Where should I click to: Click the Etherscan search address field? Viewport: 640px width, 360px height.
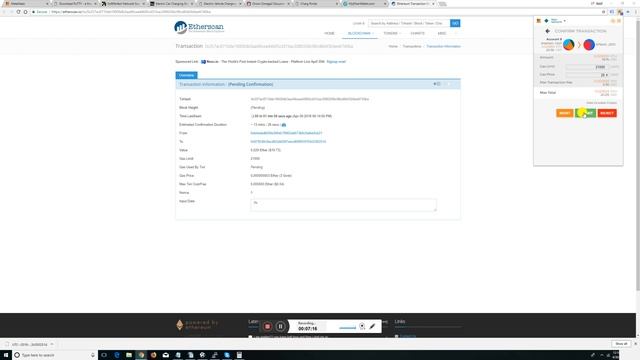click(x=409, y=23)
